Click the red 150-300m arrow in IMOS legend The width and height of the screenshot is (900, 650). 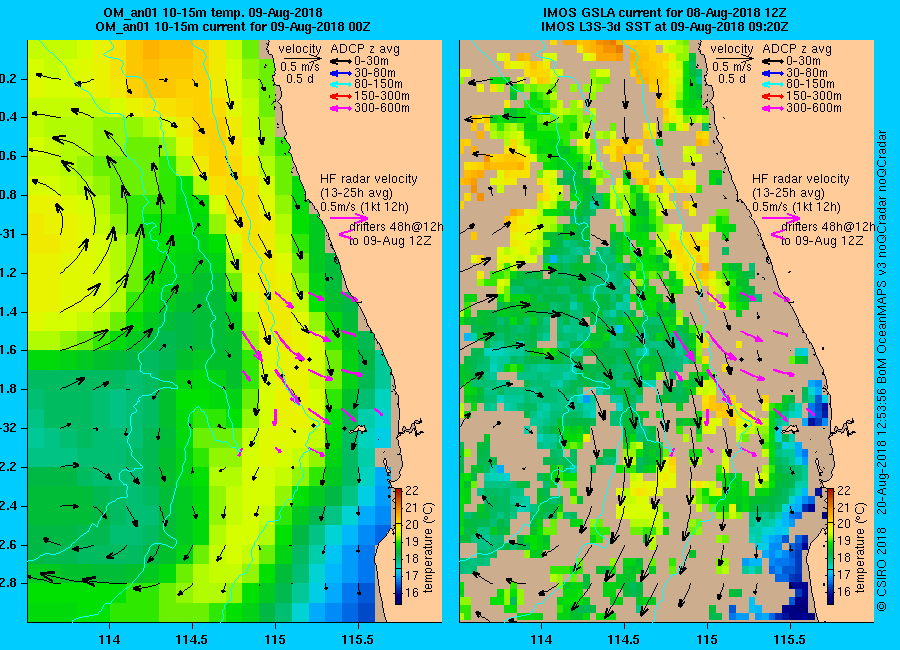(x=772, y=96)
